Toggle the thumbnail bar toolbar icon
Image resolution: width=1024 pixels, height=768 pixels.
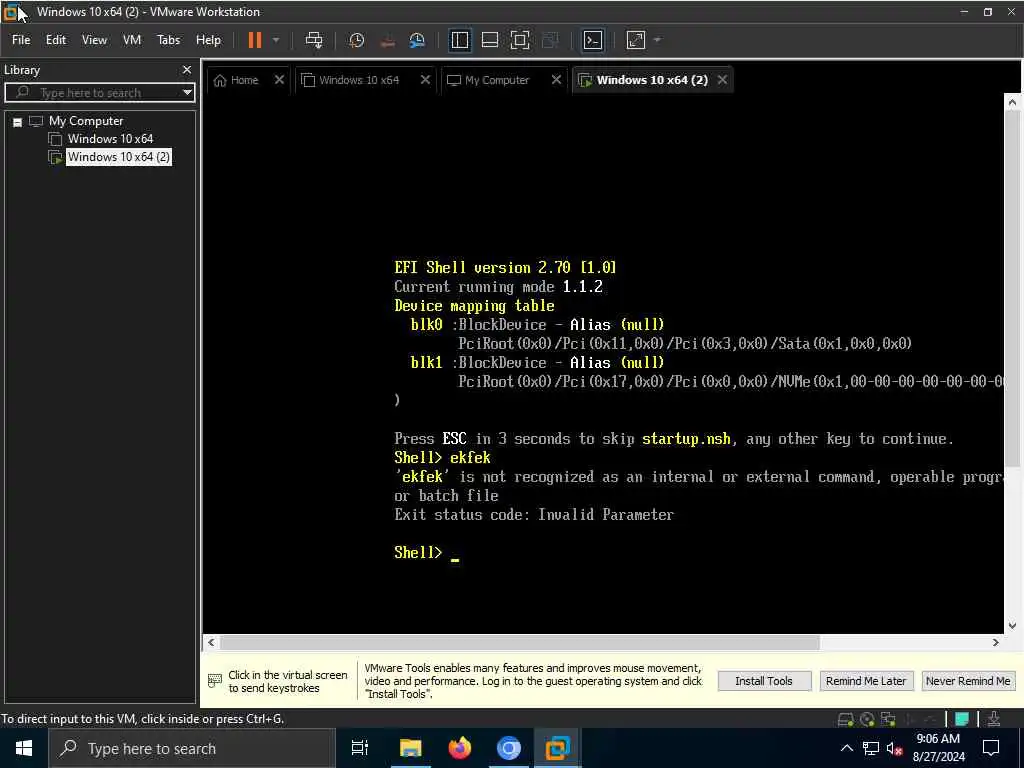click(490, 40)
